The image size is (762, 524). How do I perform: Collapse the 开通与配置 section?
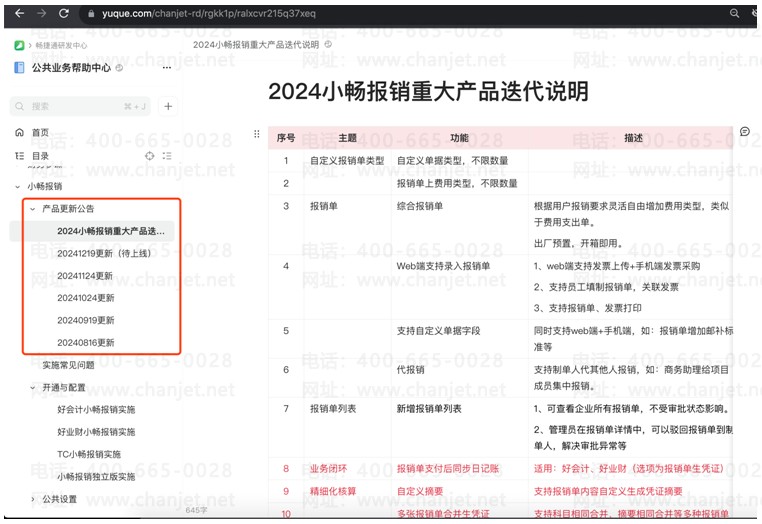pyautogui.click(x=33, y=387)
